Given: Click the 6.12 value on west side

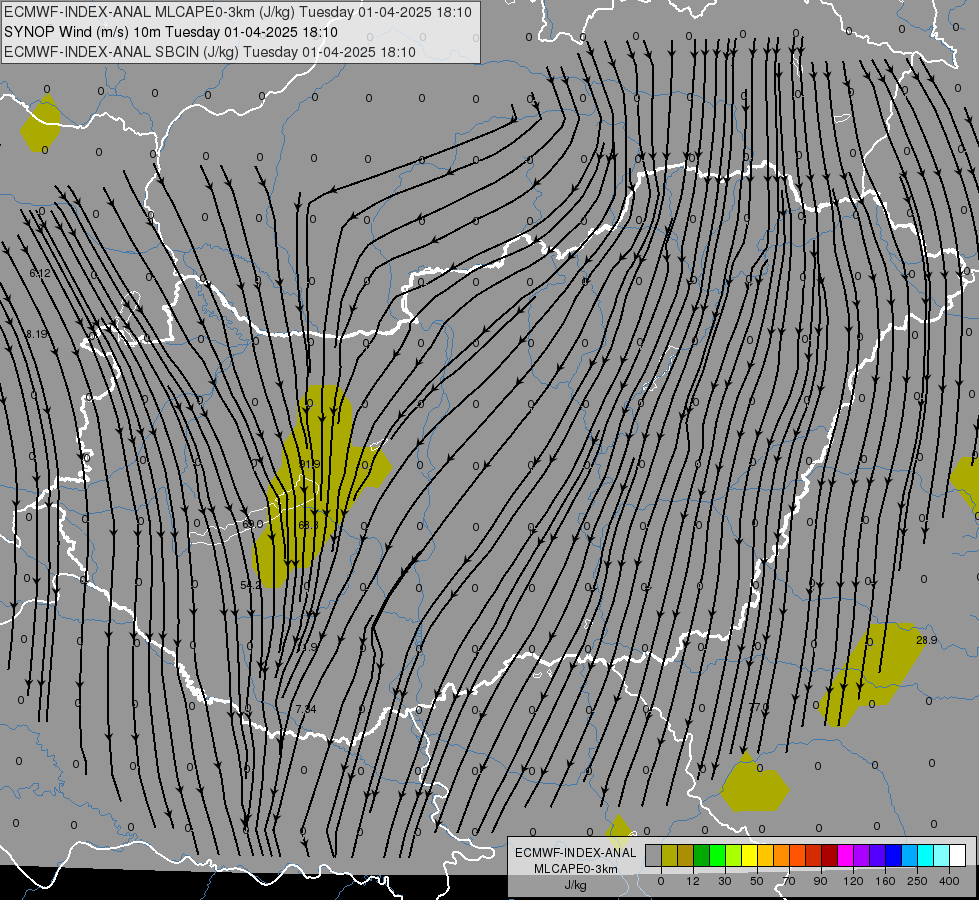Looking at the screenshot, I should tap(40, 274).
